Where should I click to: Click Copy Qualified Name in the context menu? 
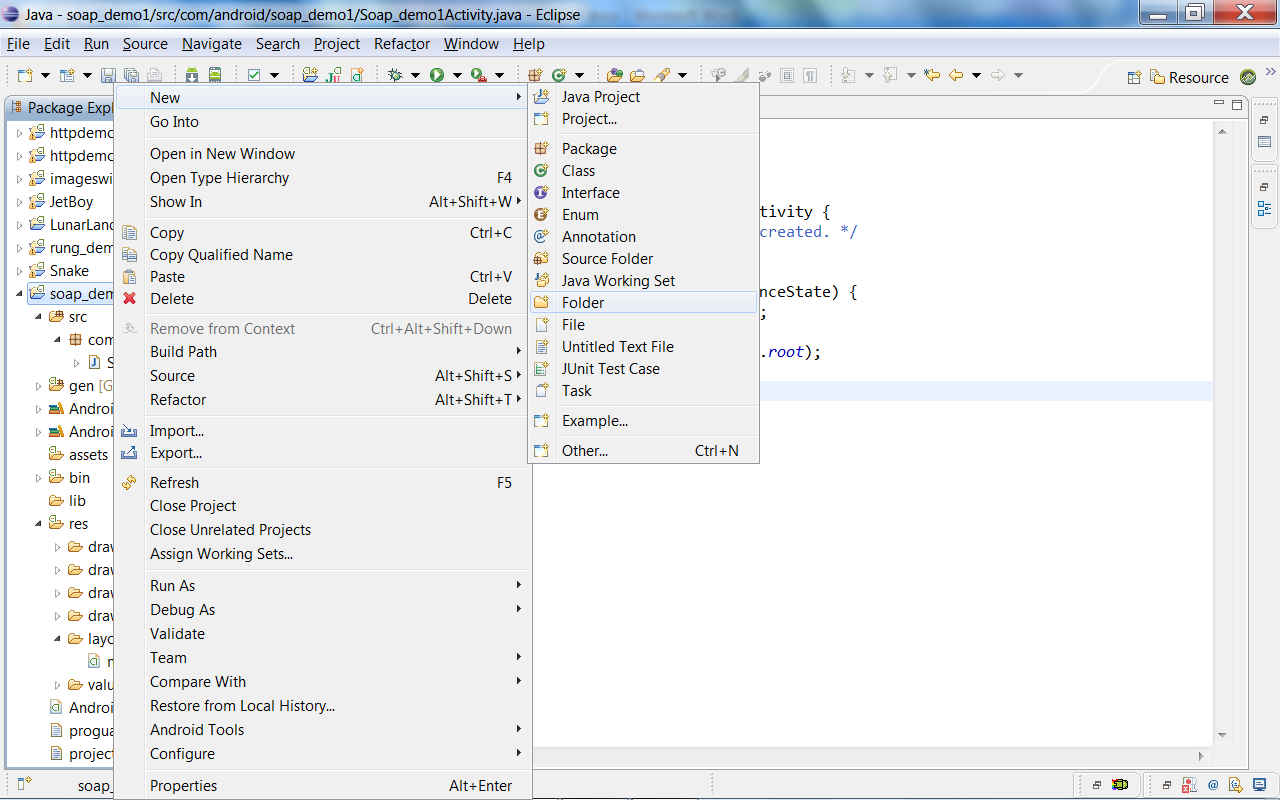pos(322,255)
